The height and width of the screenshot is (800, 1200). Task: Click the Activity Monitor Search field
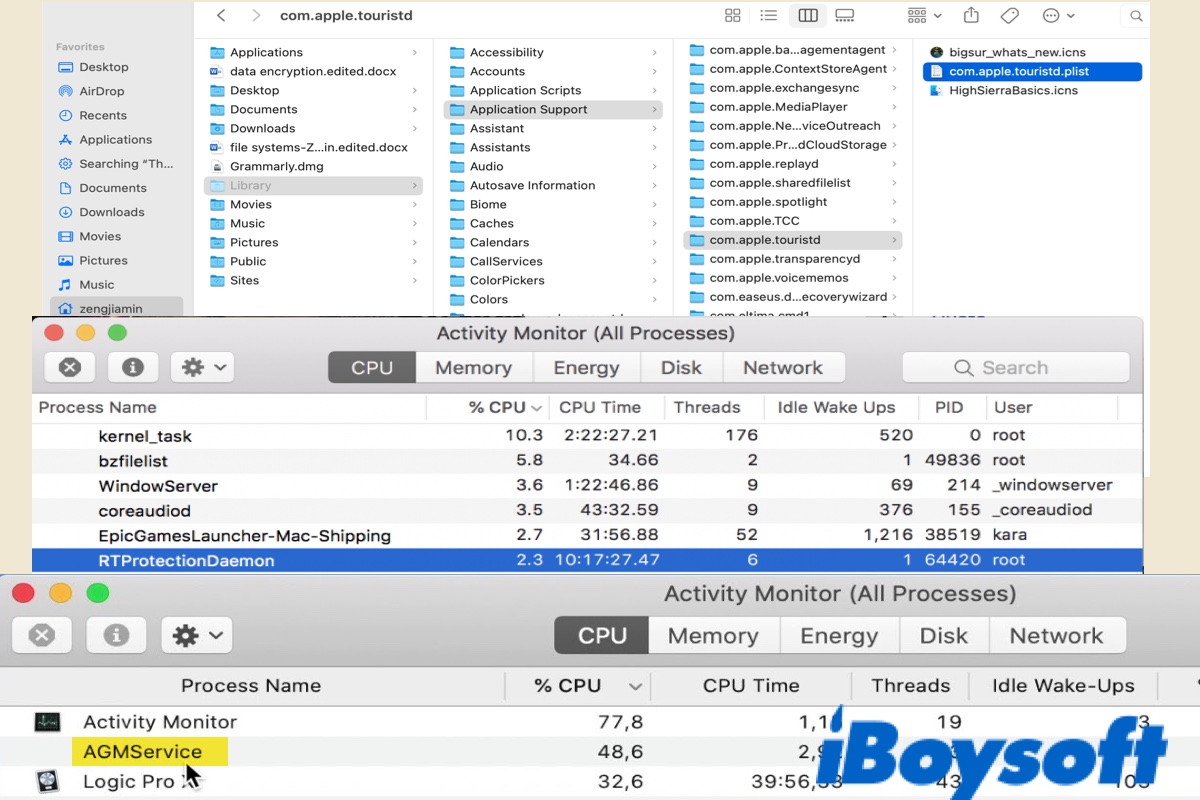[x=1016, y=367]
